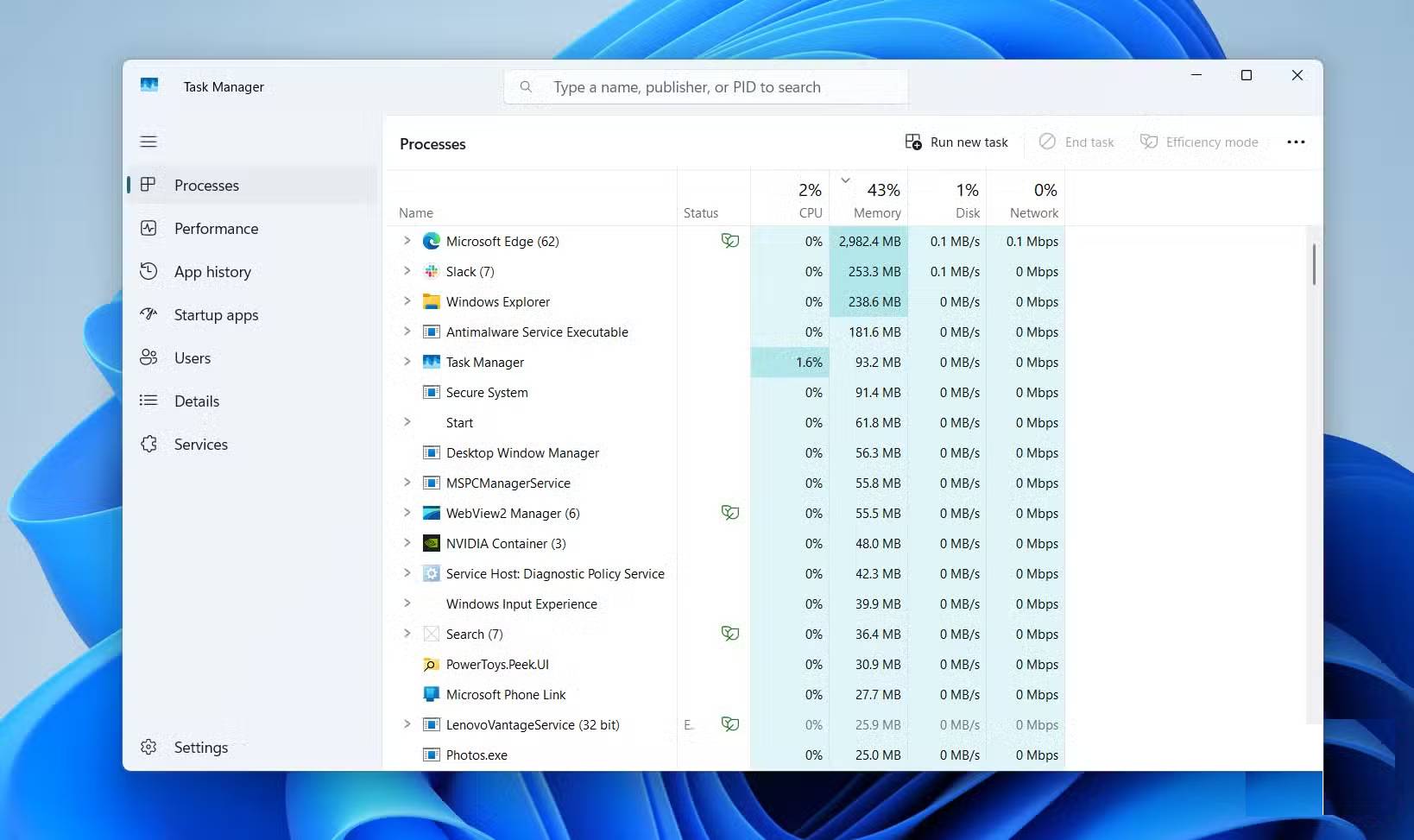Click the three-dot more options icon

click(1296, 142)
